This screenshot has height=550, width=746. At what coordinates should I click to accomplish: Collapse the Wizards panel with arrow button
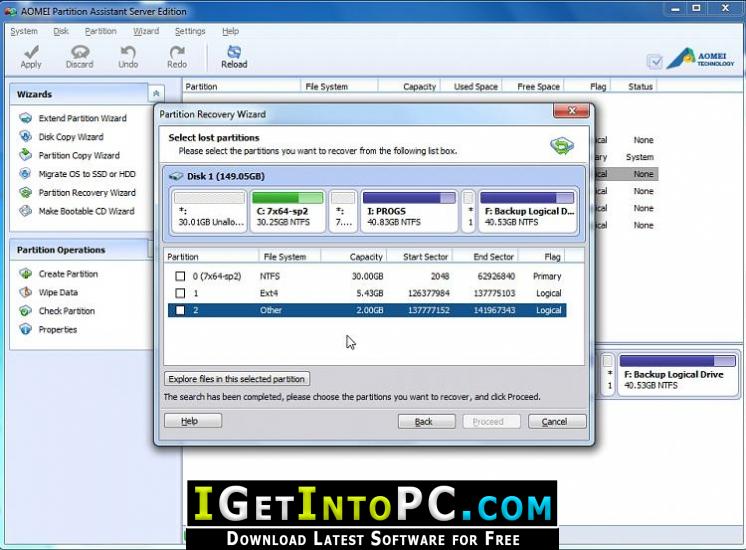(x=156, y=93)
